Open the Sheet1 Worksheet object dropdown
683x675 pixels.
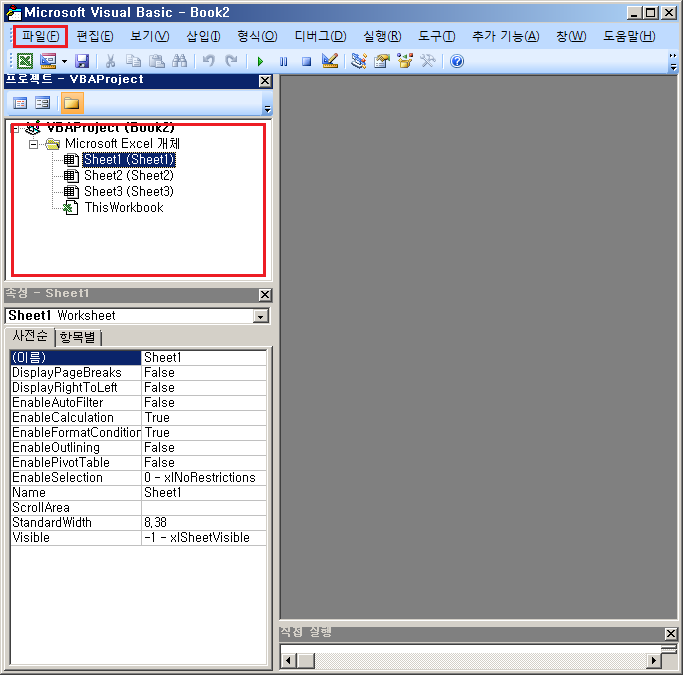coord(260,316)
